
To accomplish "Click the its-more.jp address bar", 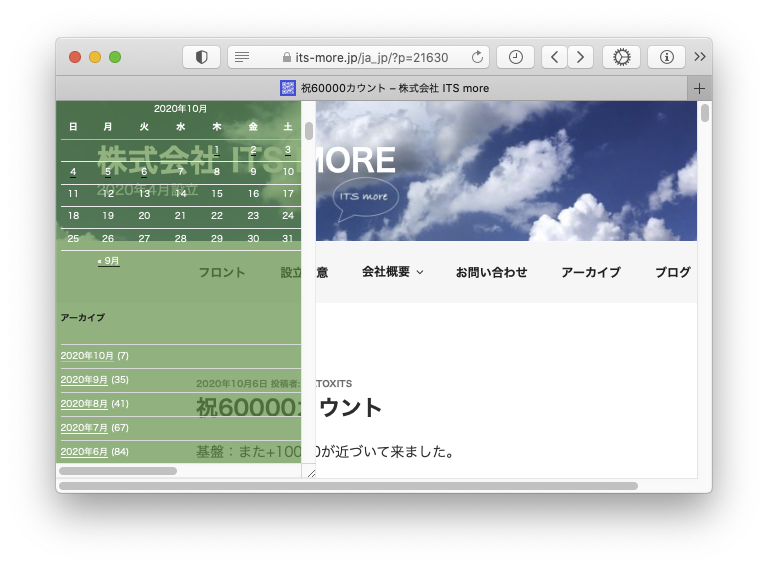I will [x=370, y=57].
